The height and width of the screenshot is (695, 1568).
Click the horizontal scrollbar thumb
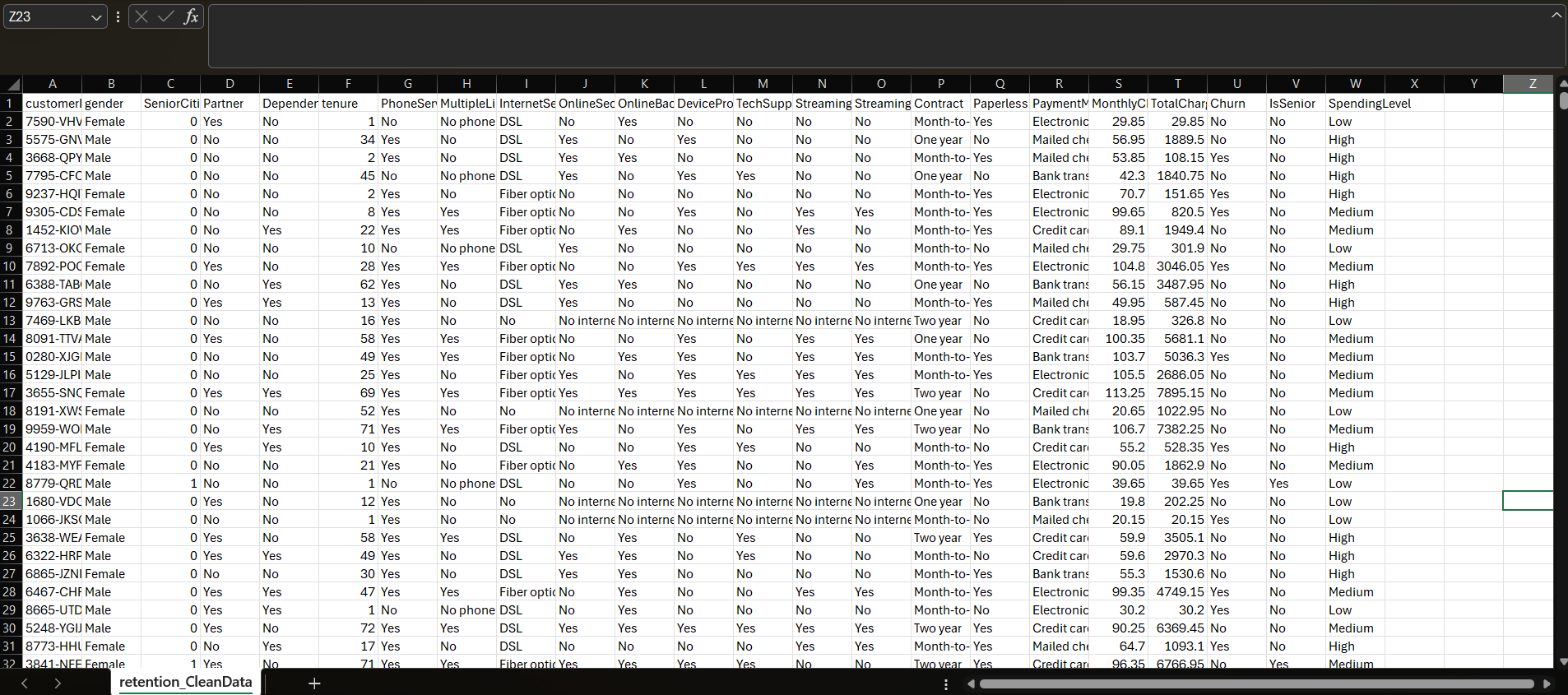(x=1256, y=684)
